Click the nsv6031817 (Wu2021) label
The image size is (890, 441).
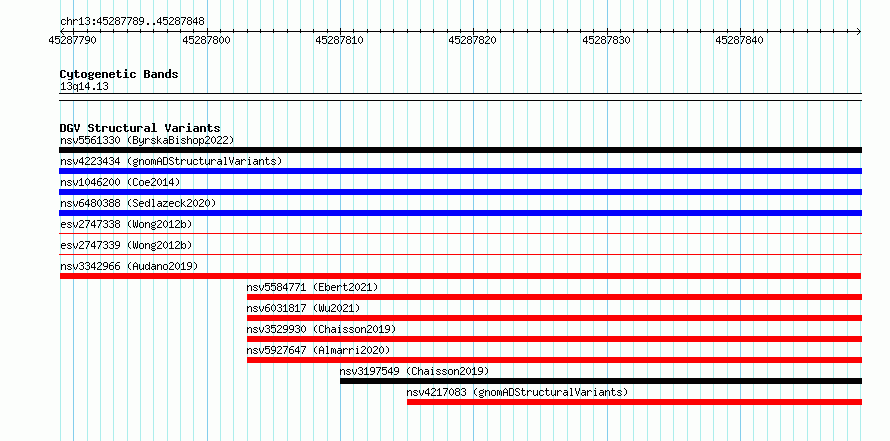pyautogui.click(x=303, y=308)
